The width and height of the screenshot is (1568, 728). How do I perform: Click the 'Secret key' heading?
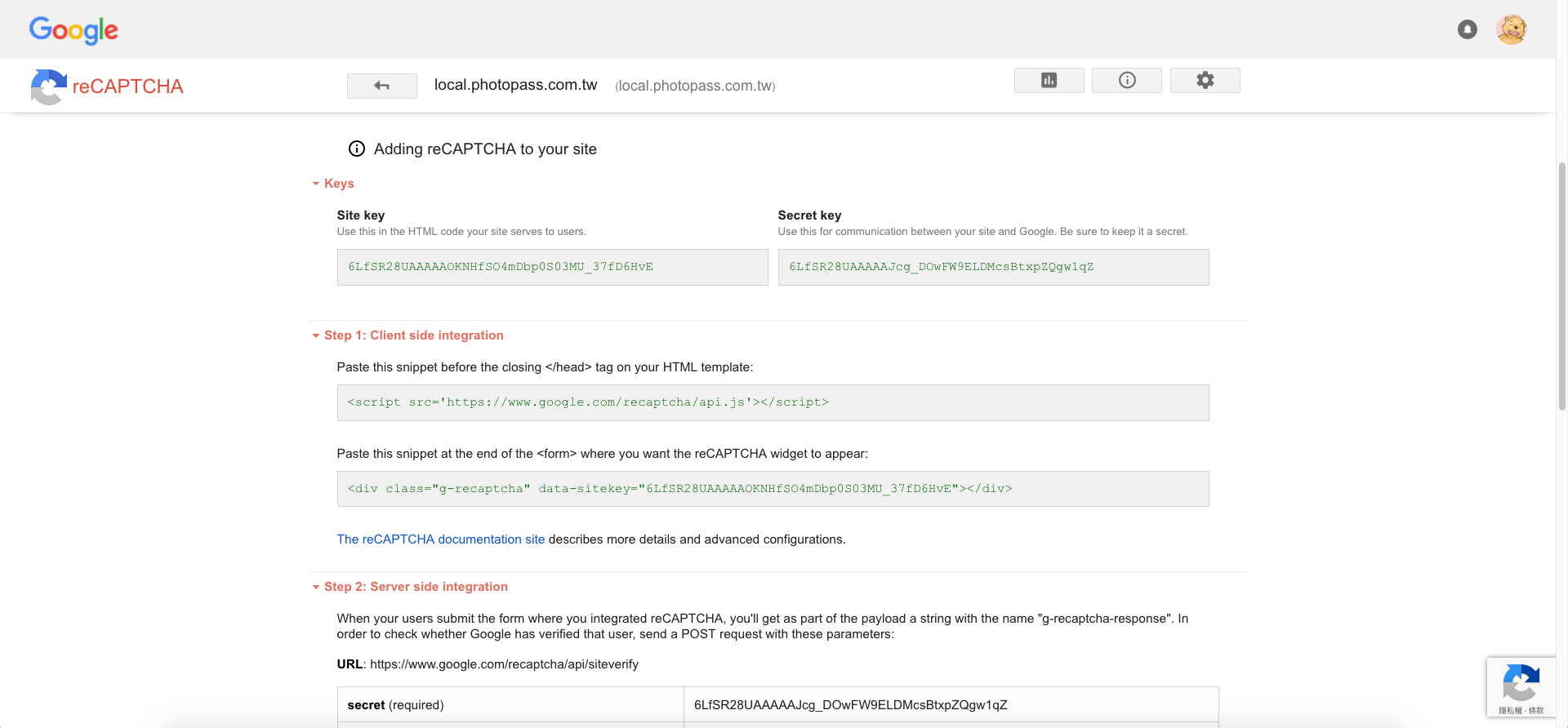[x=809, y=215]
